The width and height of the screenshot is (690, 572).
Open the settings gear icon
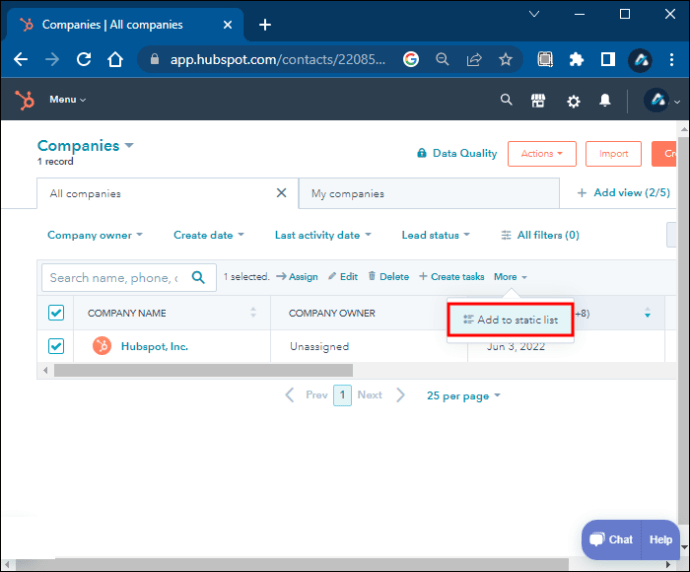point(573,102)
